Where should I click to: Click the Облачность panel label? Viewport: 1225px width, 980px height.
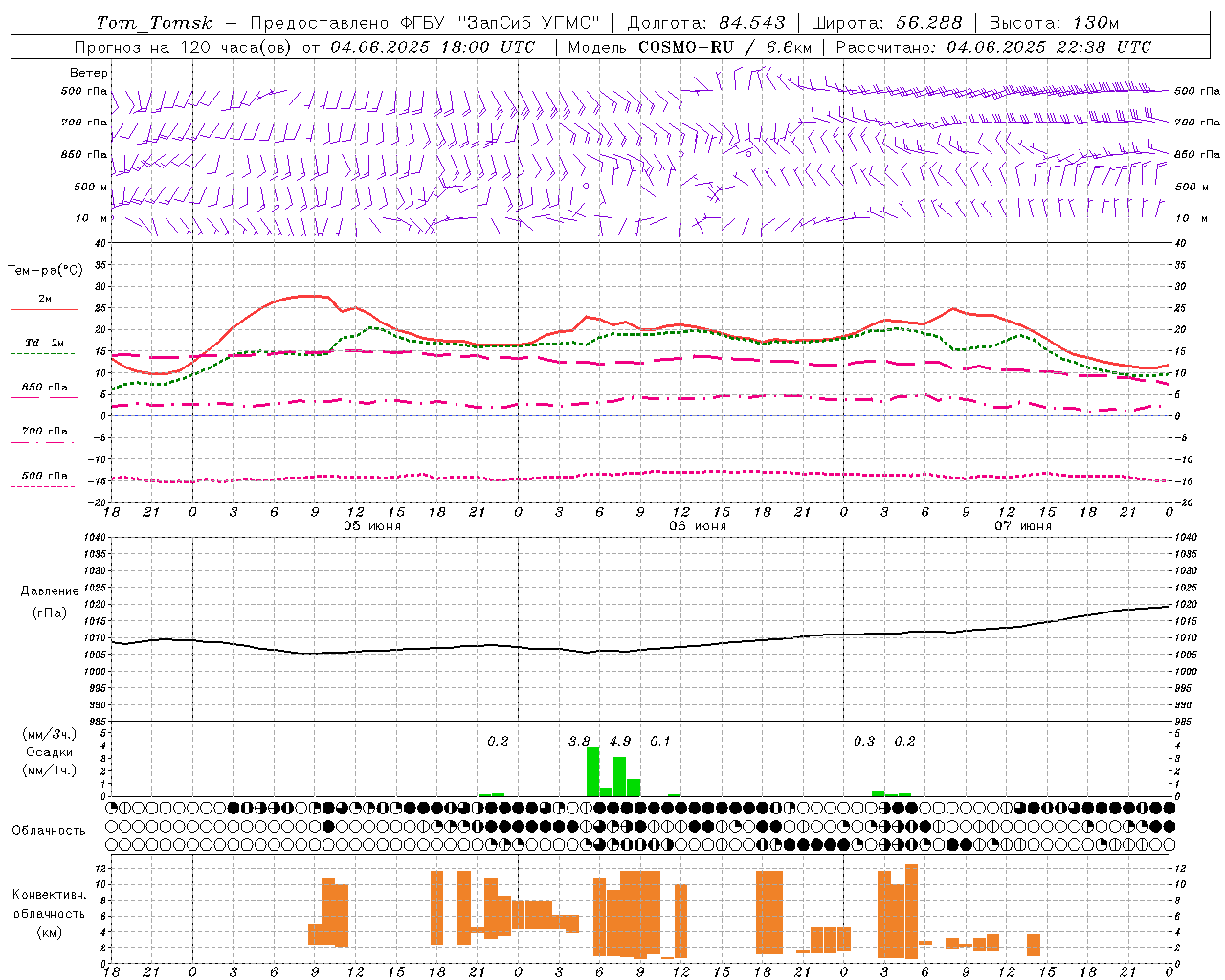click(x=49, y=830)
